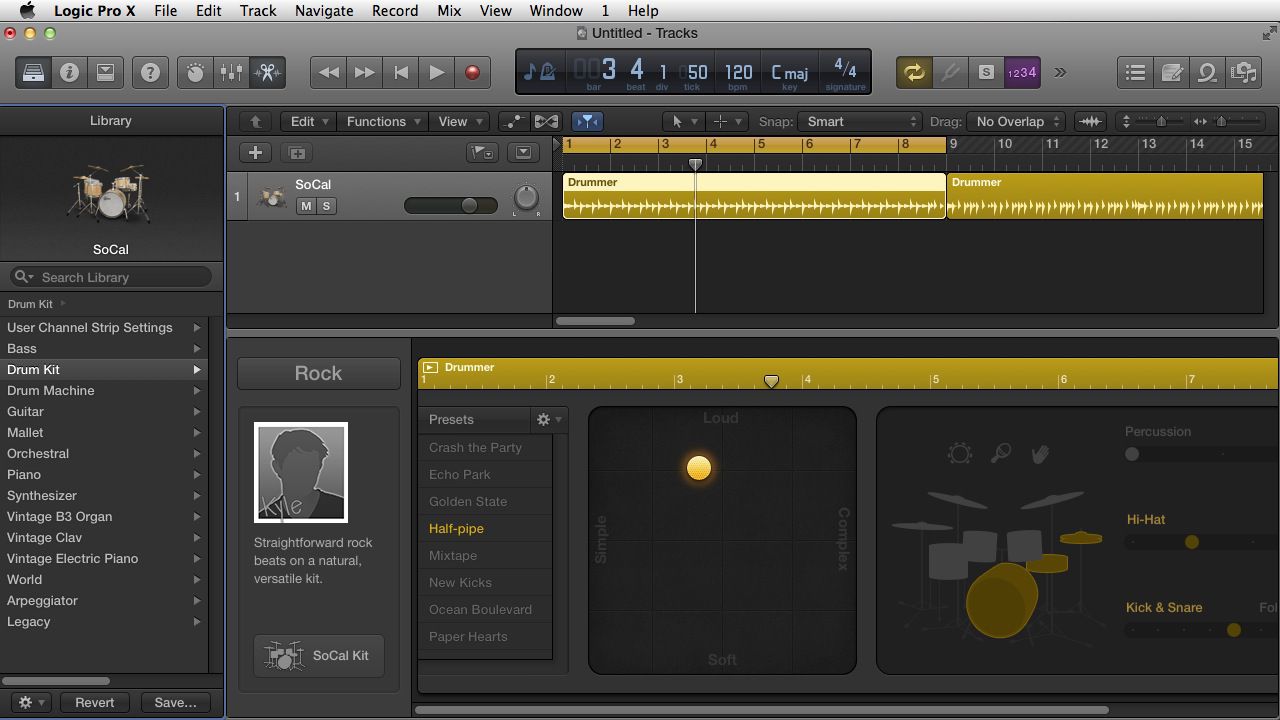Open the Toolbar inbox icon
This screenshot has width=1280, height=720.
[x=105, y=72]
